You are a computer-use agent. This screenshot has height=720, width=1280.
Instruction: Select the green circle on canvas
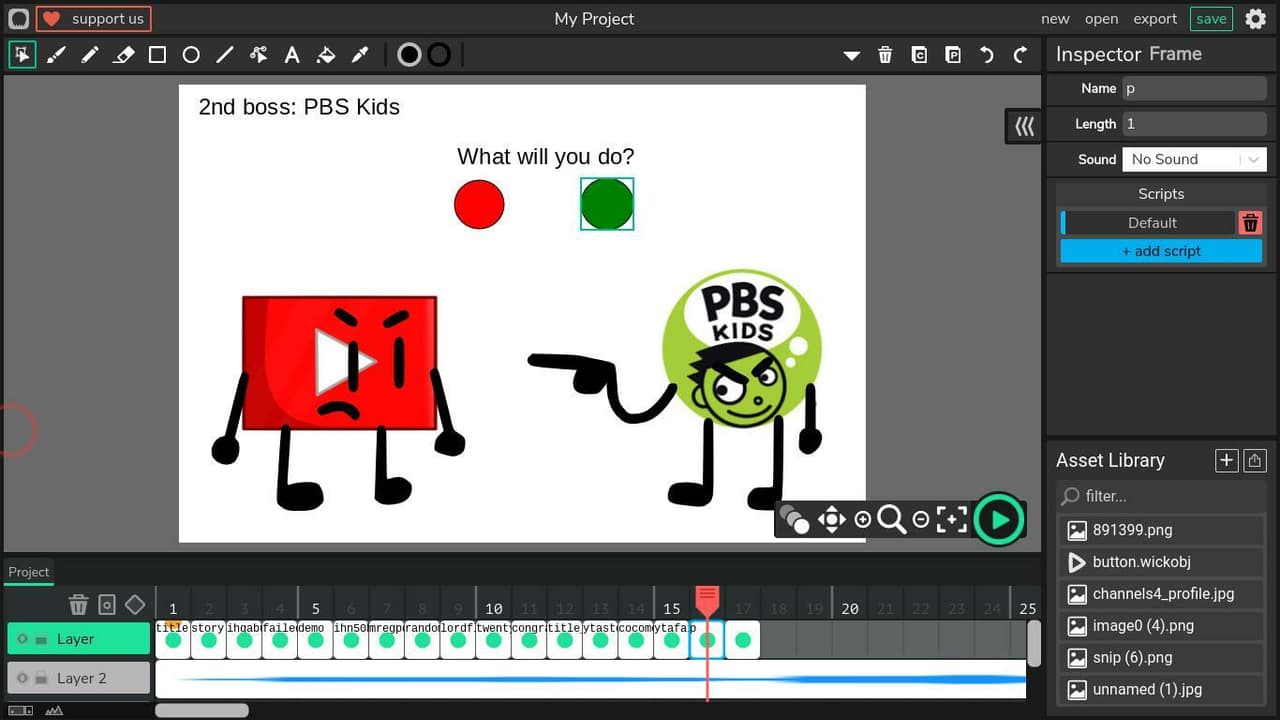[x=607, y=204]
